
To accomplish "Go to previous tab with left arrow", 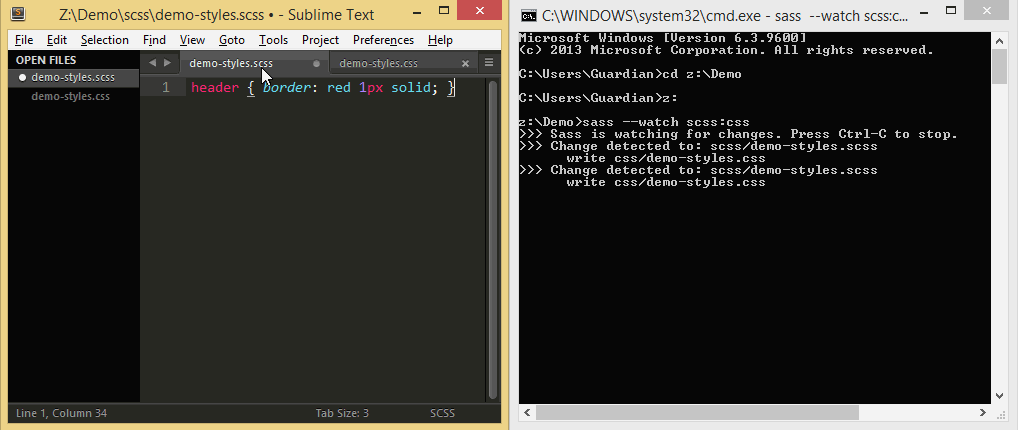I will click(153, 63).
